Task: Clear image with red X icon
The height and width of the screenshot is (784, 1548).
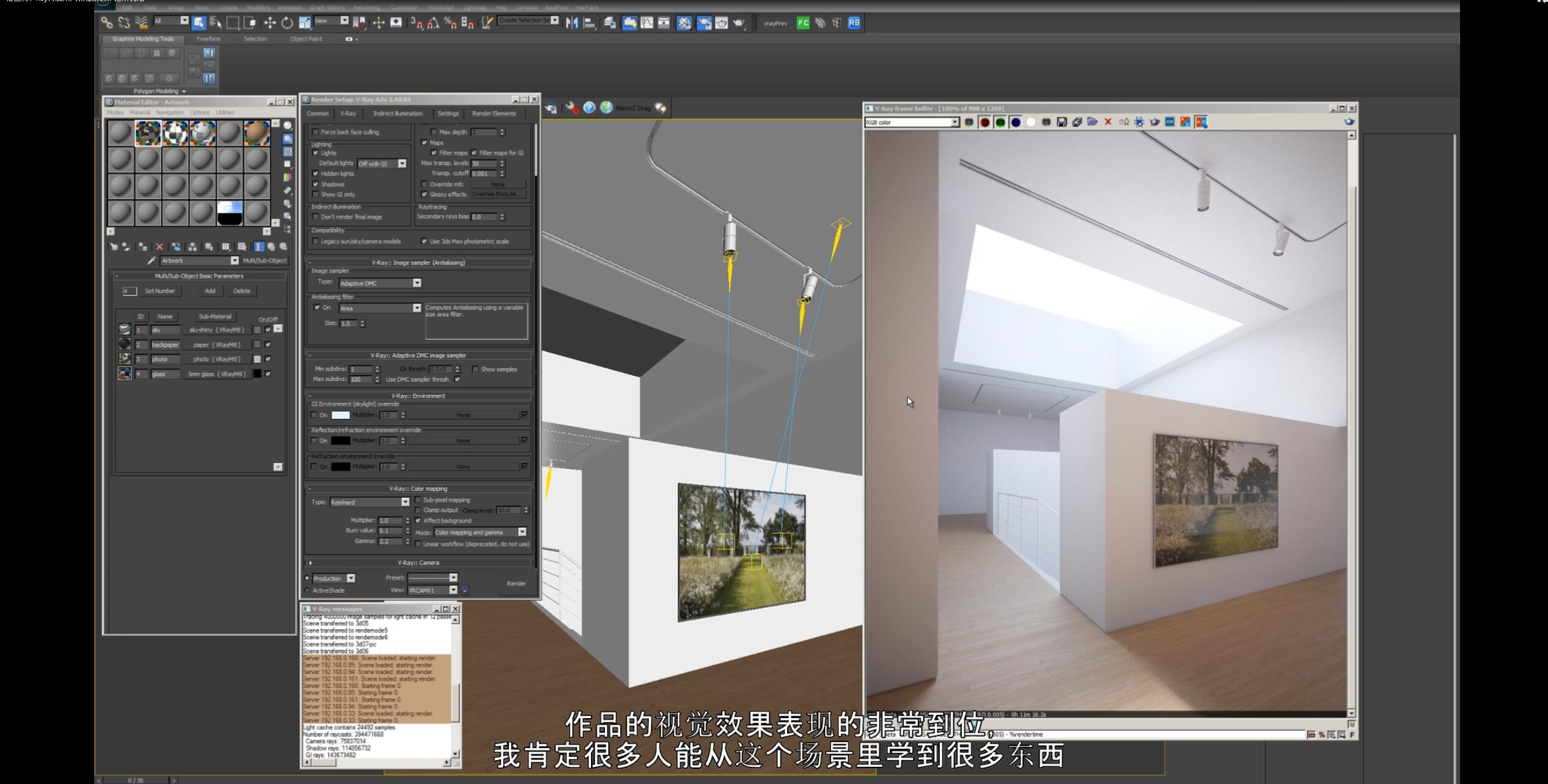Action: (1107, 122)
